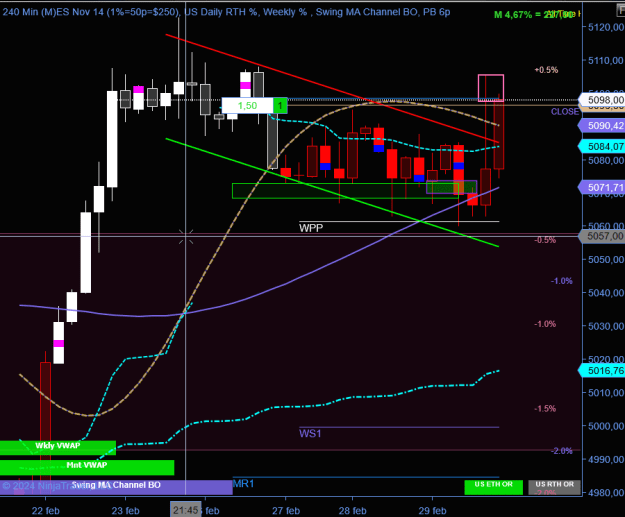Click the 21:45 crosshair time marker
Screen dimensions: 625x517
point(186,510)
